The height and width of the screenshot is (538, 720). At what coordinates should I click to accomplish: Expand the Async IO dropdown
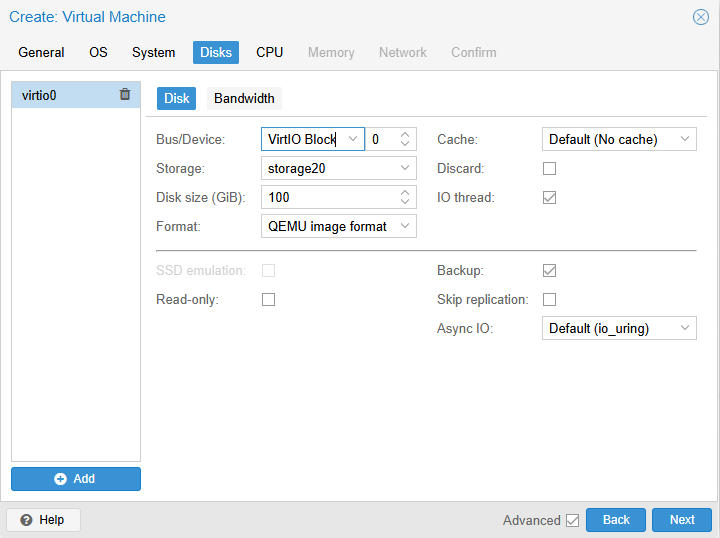click(x=685, y=329)
